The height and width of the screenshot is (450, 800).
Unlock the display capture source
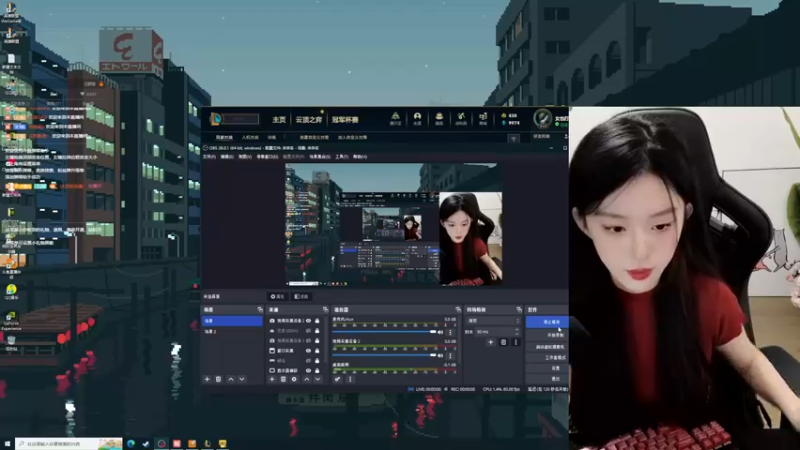coord(317,370)
